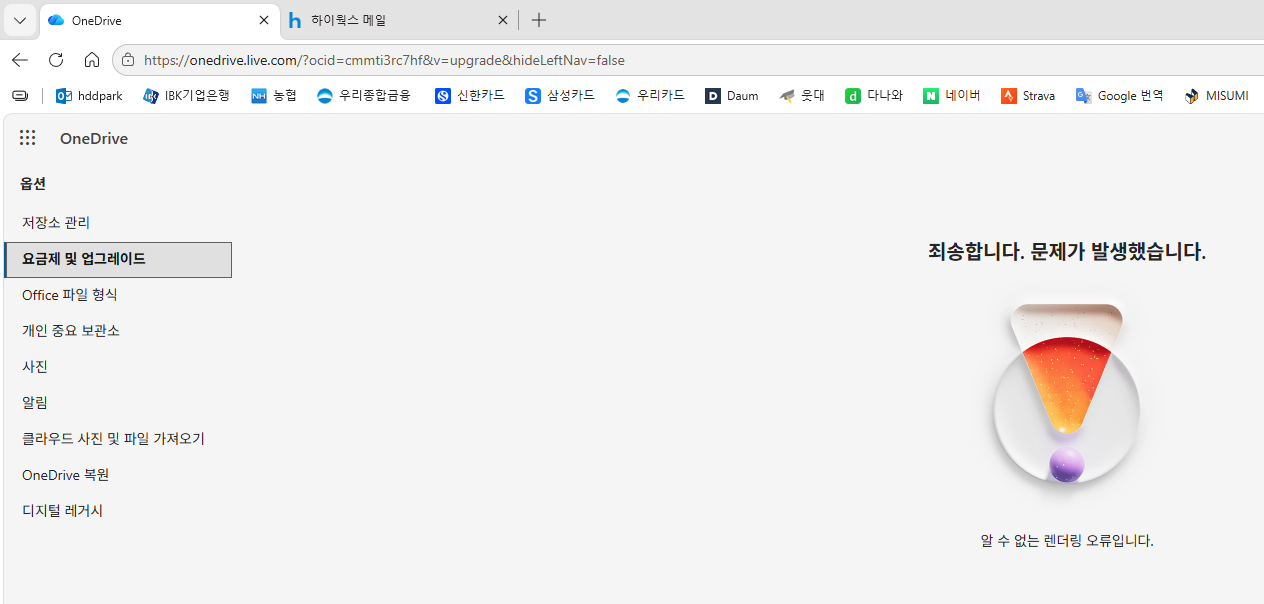Open Office 파일 형식 settings
This screenshot has width=1264, height=604.
click(118, 295)
